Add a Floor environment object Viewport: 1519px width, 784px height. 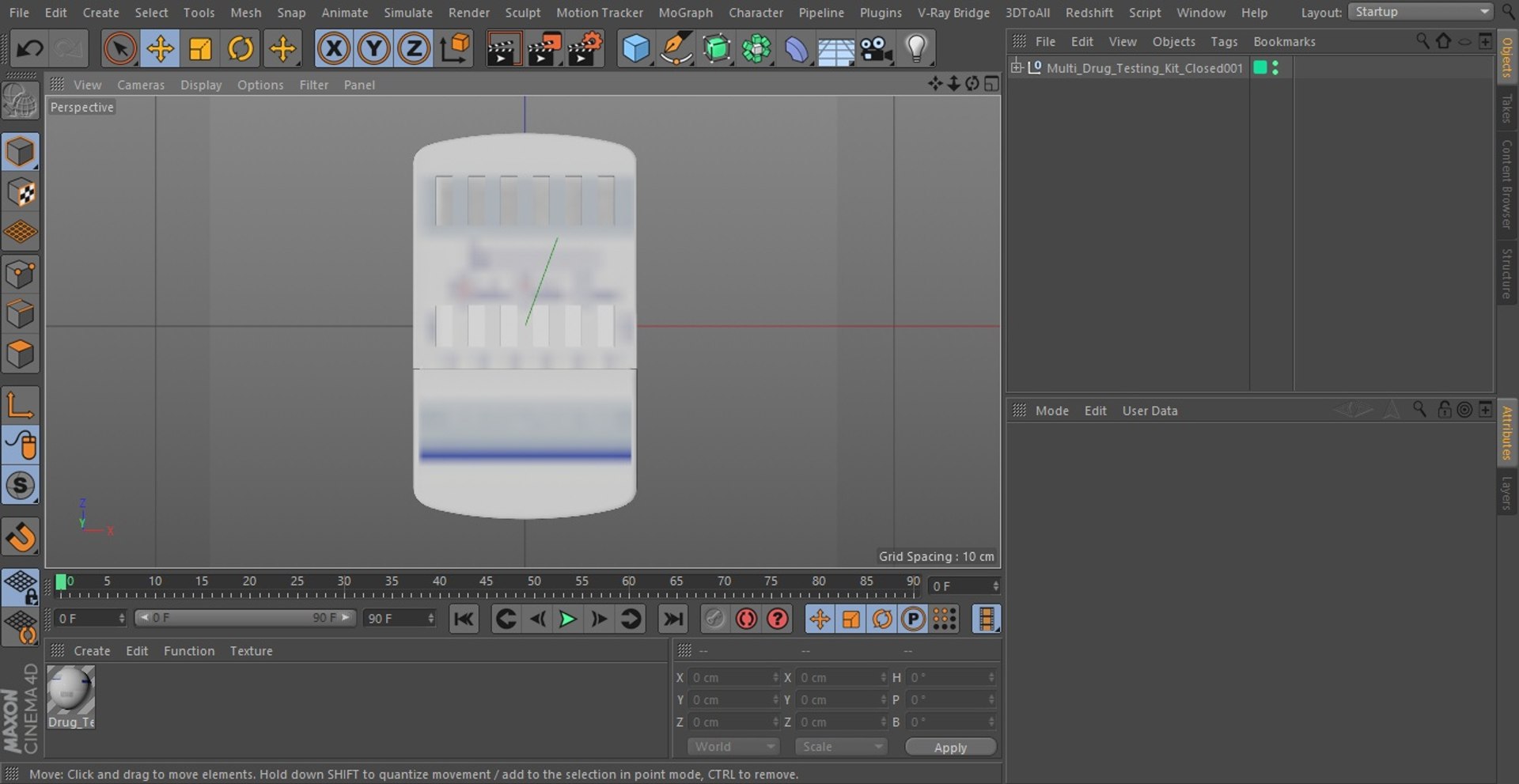click(x=835, y=49)
